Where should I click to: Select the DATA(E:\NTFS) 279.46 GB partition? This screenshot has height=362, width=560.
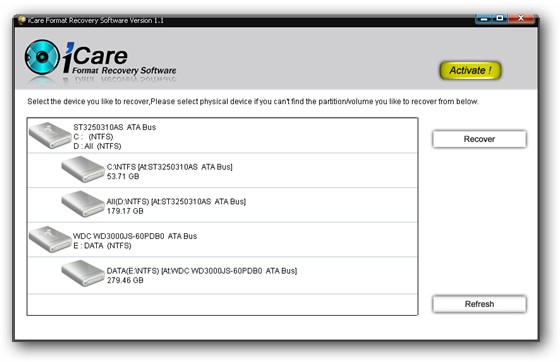point(222,275)
